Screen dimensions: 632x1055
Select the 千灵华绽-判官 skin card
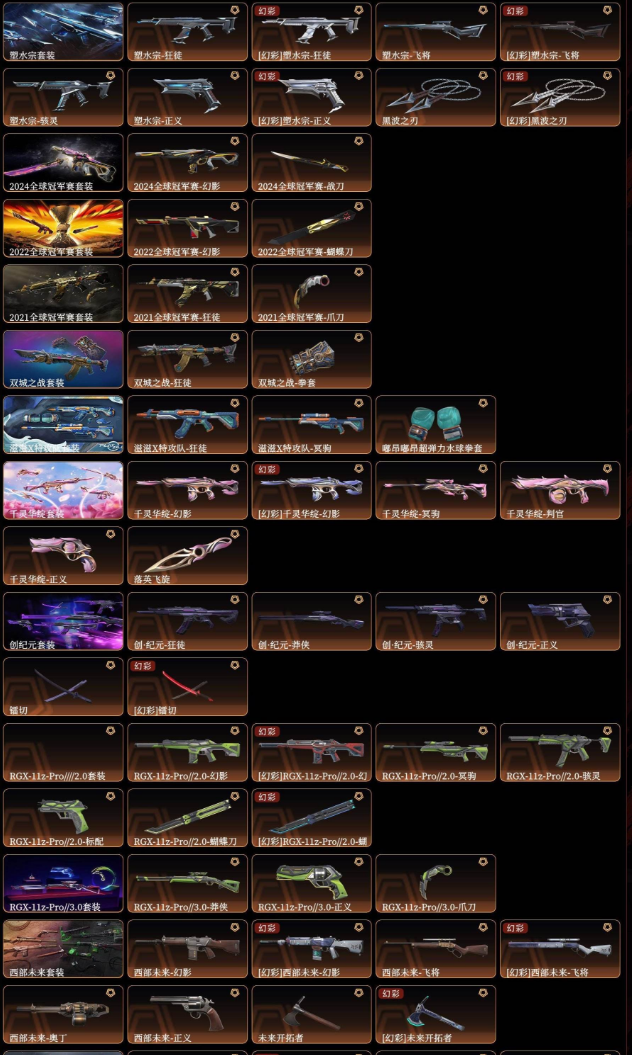pyautogui.click(x=560, y=490)
